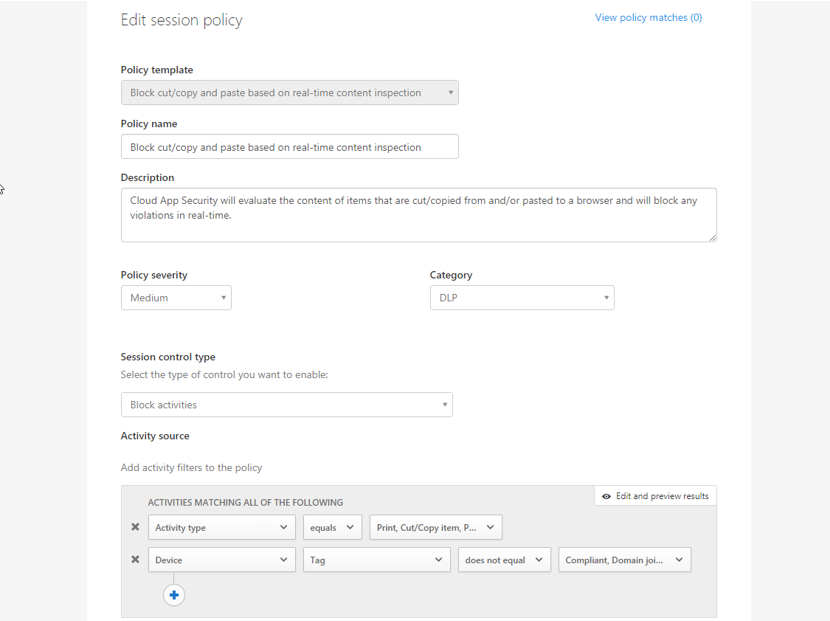The height and width of the screenshot is (621, 830).
Task: Remove the Activity type filter row
Action: click(x=135, y=527)
